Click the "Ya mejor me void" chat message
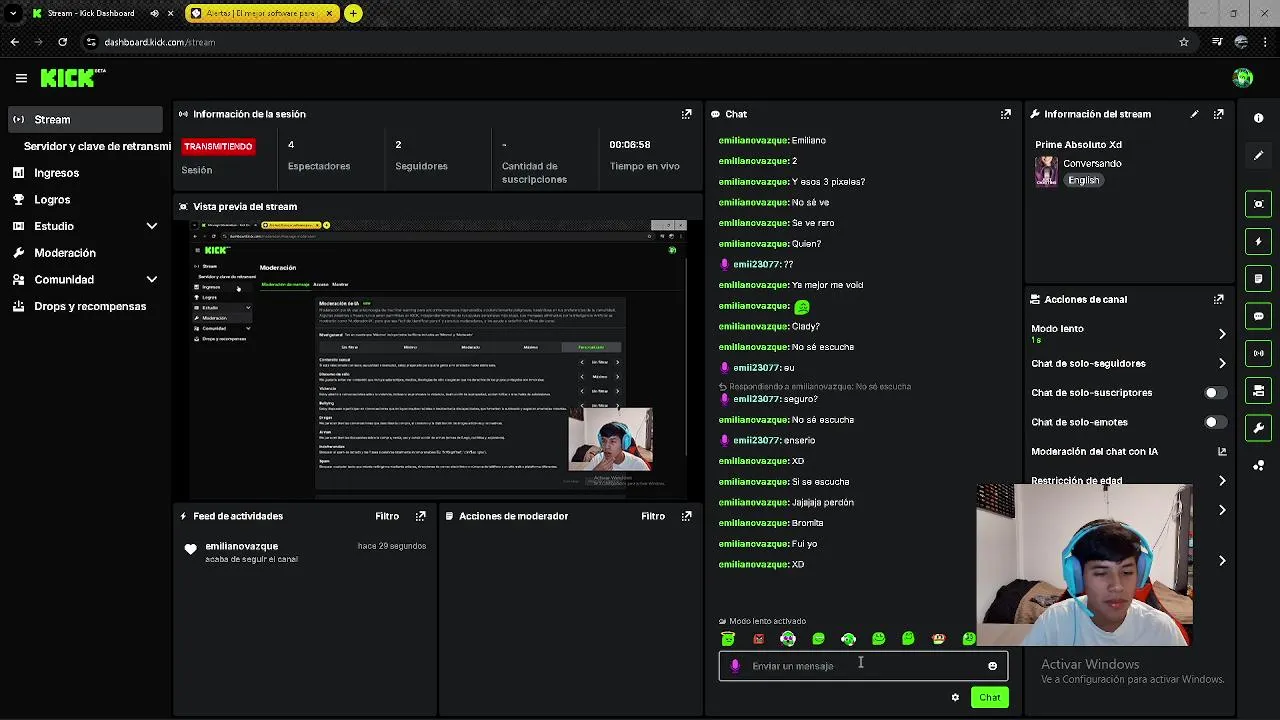 click(x=791, y=285)
